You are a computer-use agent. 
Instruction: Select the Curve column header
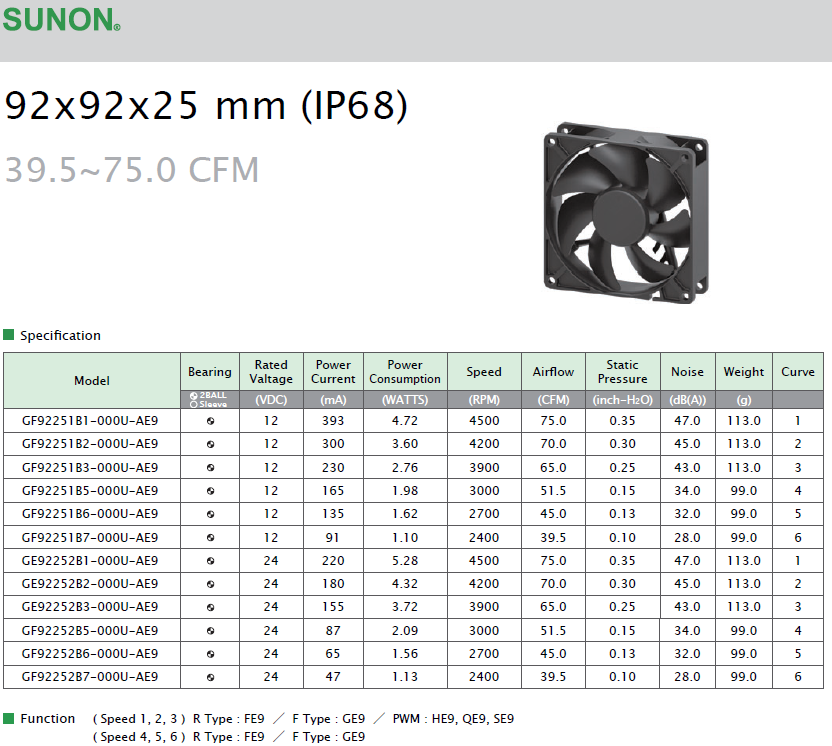coord(798,371)
